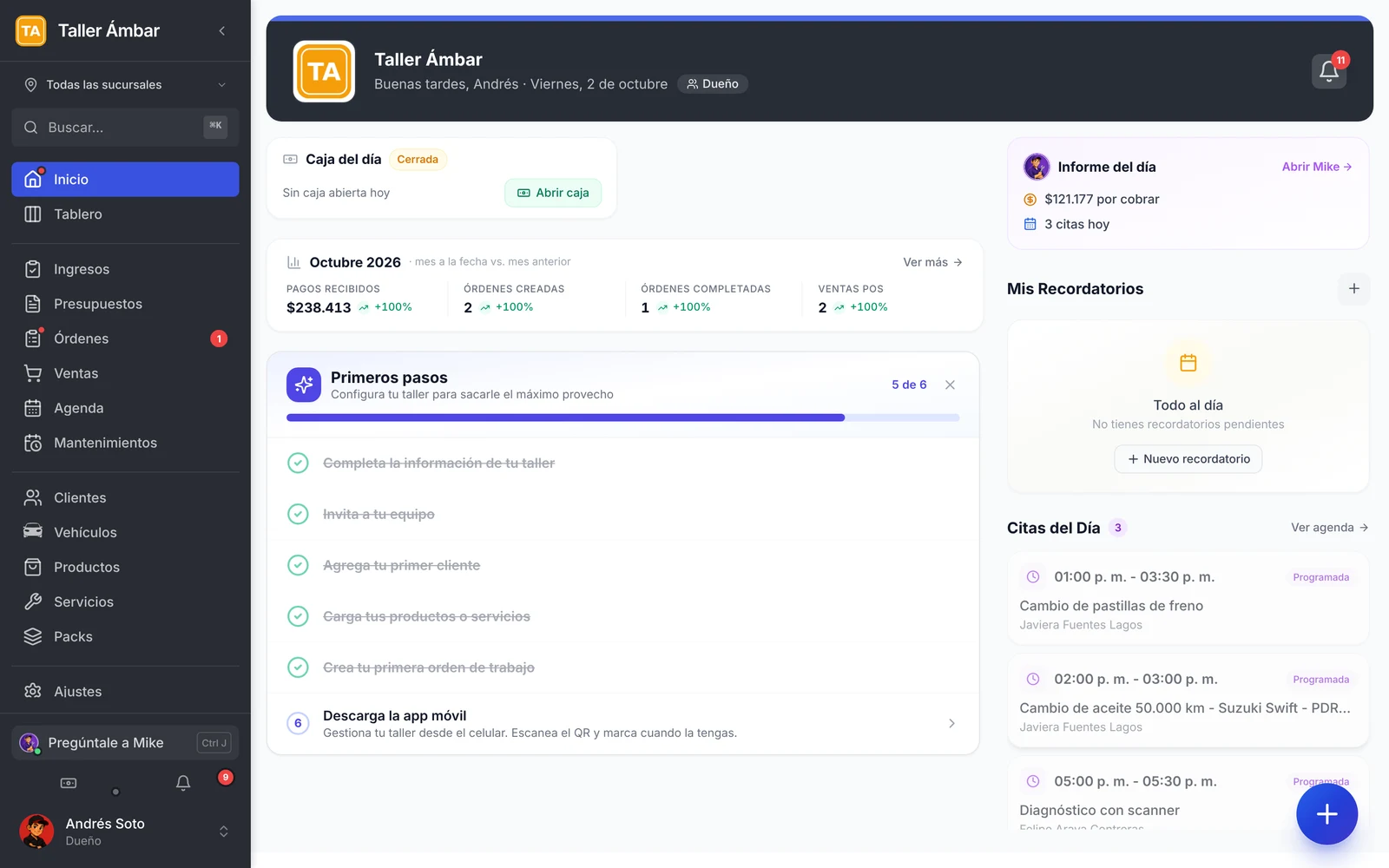Toggle 'Invita a tu equipo' check

coord(298,515)
